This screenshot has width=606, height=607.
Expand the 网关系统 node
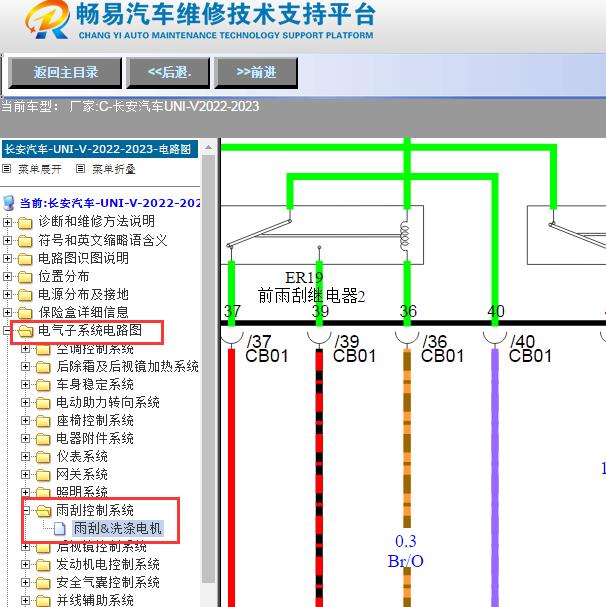[x=25, y=475]
